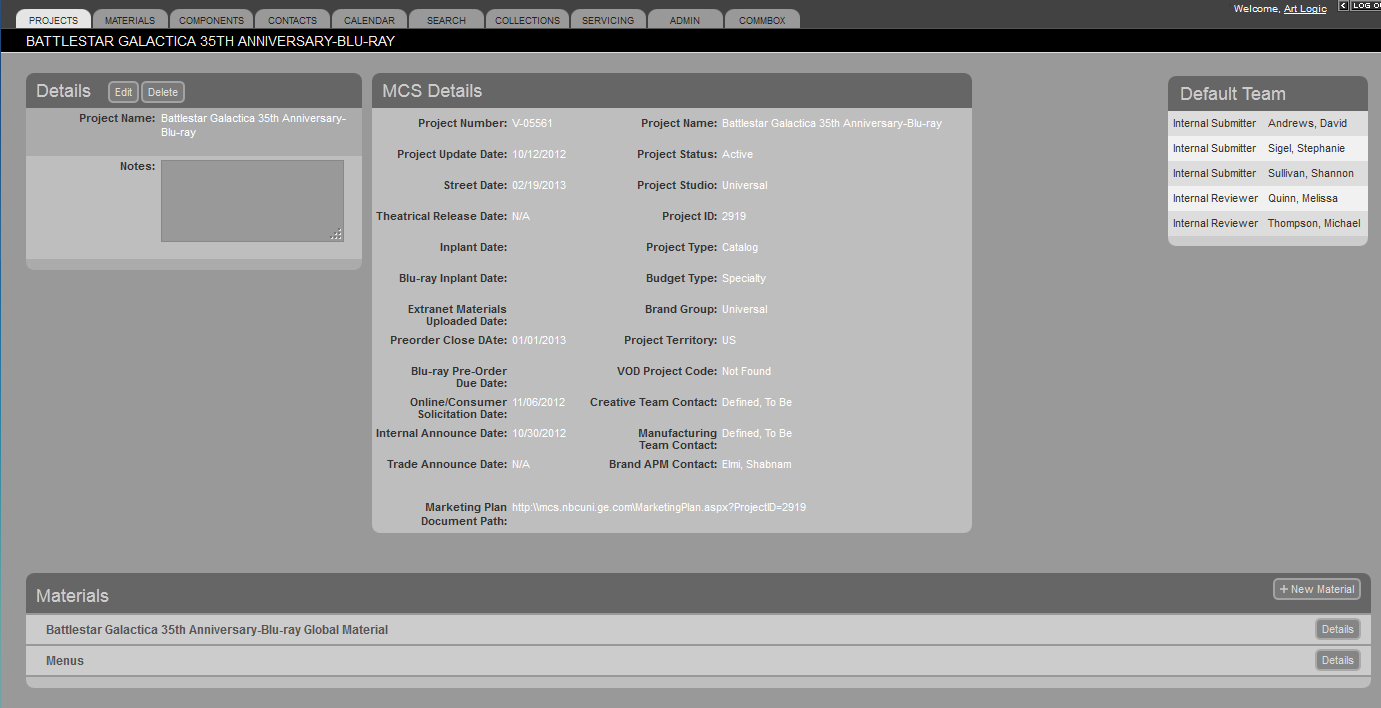The height and width of the screenshot is (708, 1381).
Task: Open Details for the Menus material
Action: pyautogui.click(x=1337, y=660)
